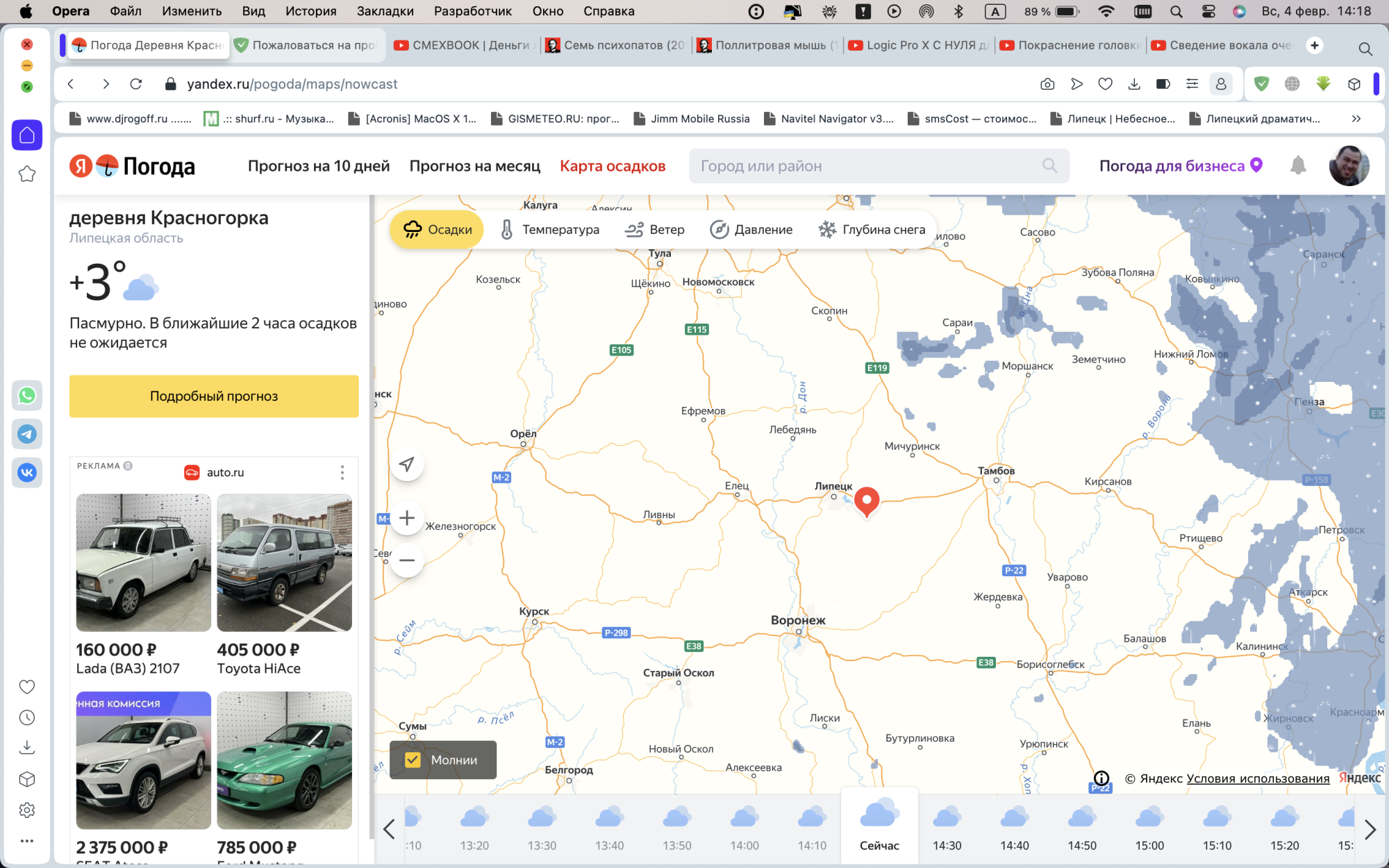Switch the map to Глубина снега layer
The width and height of the screenshot is (1389, 868).
click(873, 229)
